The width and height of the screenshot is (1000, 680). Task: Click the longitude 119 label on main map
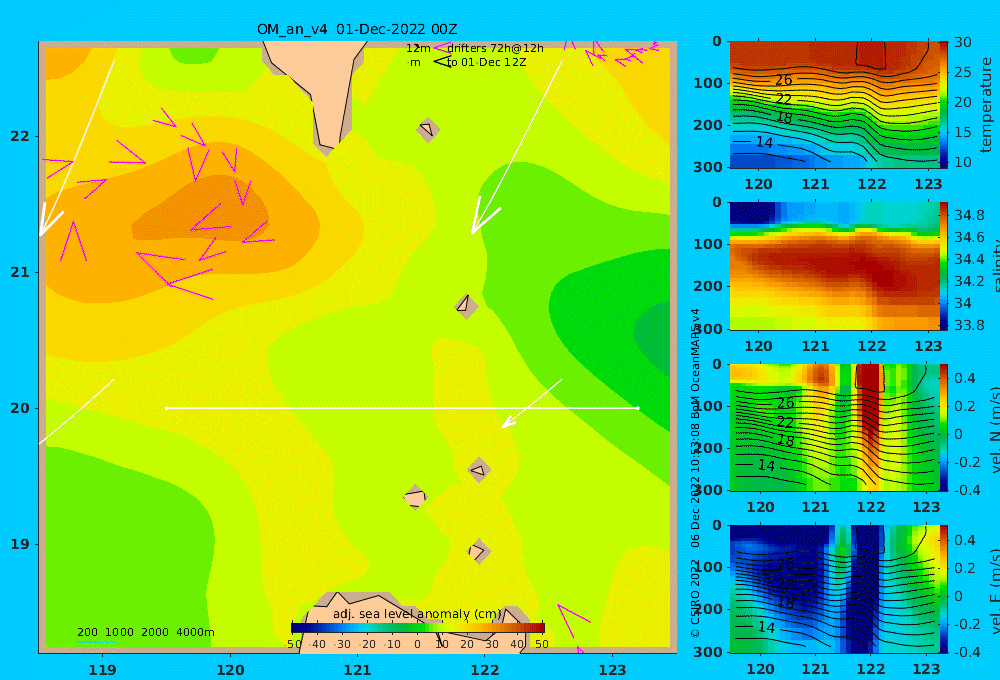(x=102, y=670)
